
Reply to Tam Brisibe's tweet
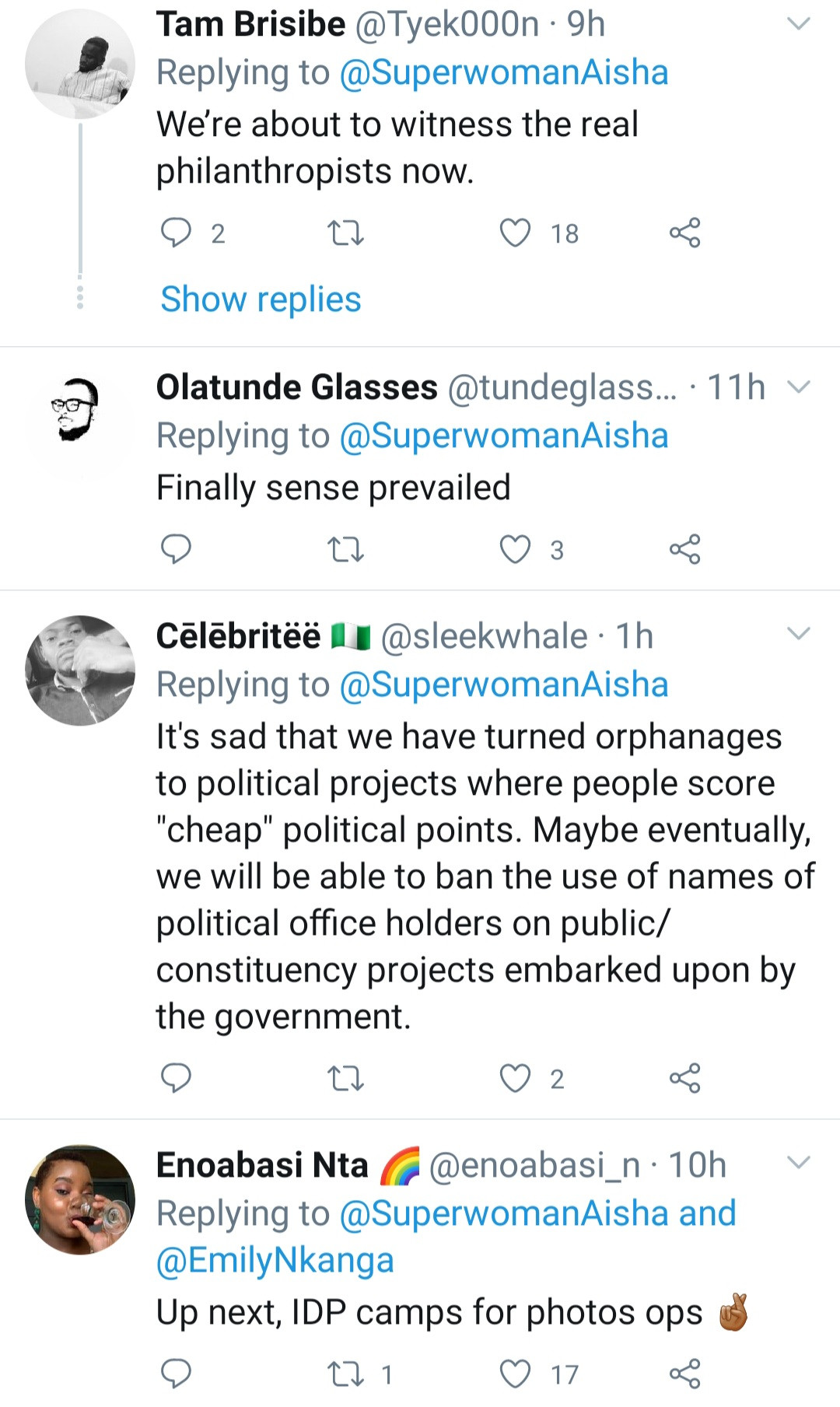[x=176, y=233]
